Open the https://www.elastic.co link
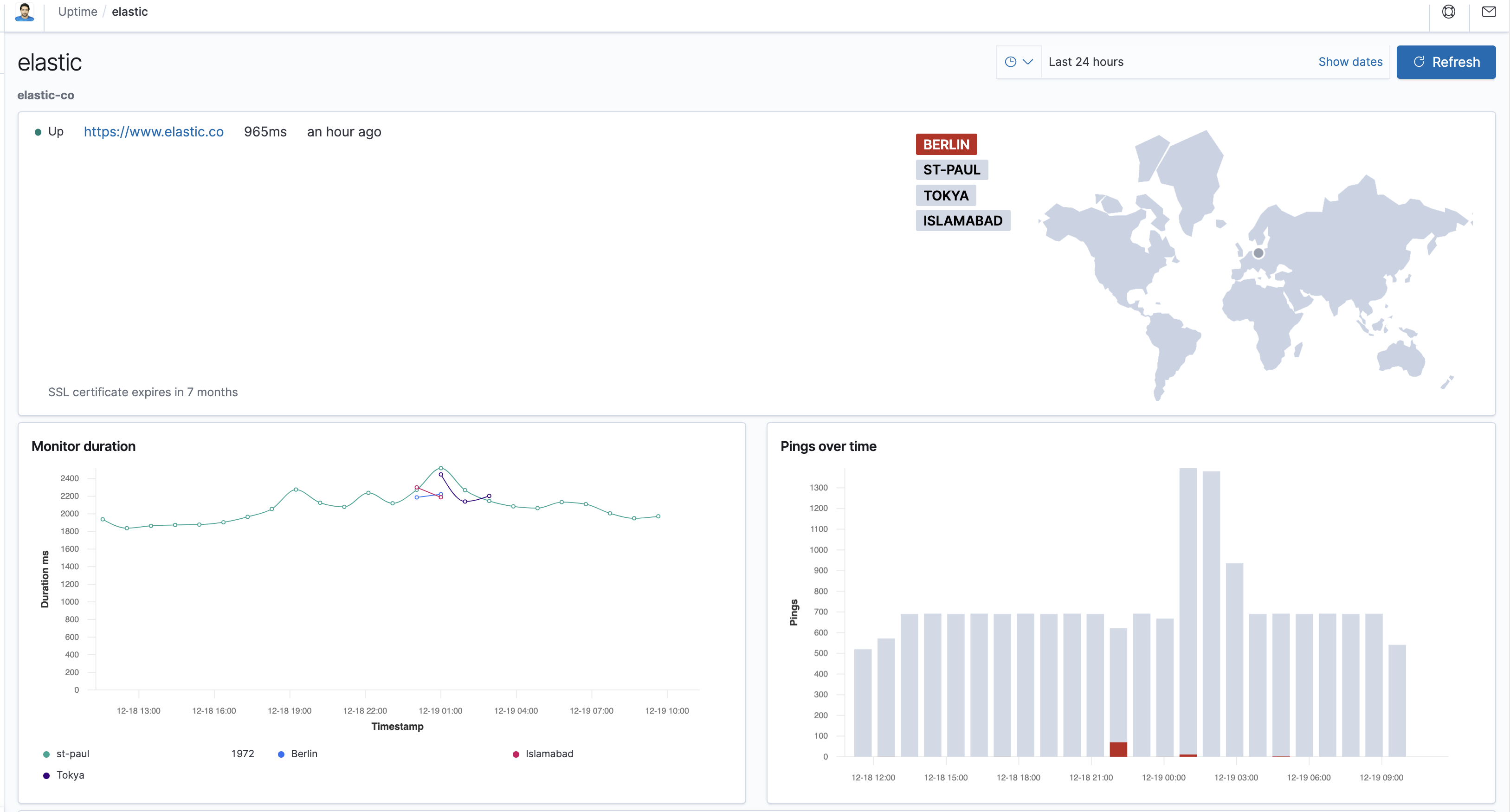 pos(154,132)
